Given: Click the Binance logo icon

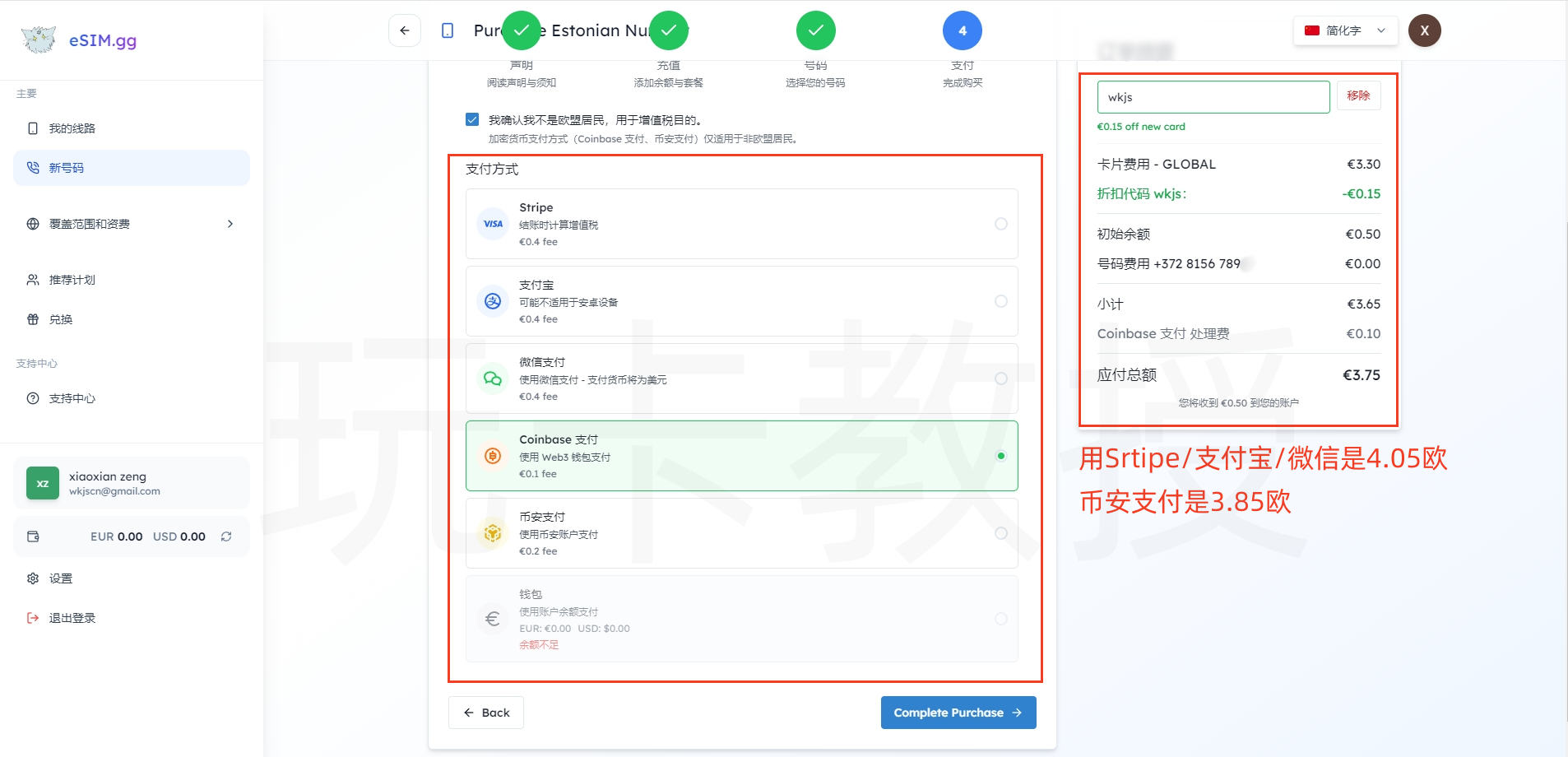Looking at the screenshot, I should pyautogui.click(x=493, y=533).
